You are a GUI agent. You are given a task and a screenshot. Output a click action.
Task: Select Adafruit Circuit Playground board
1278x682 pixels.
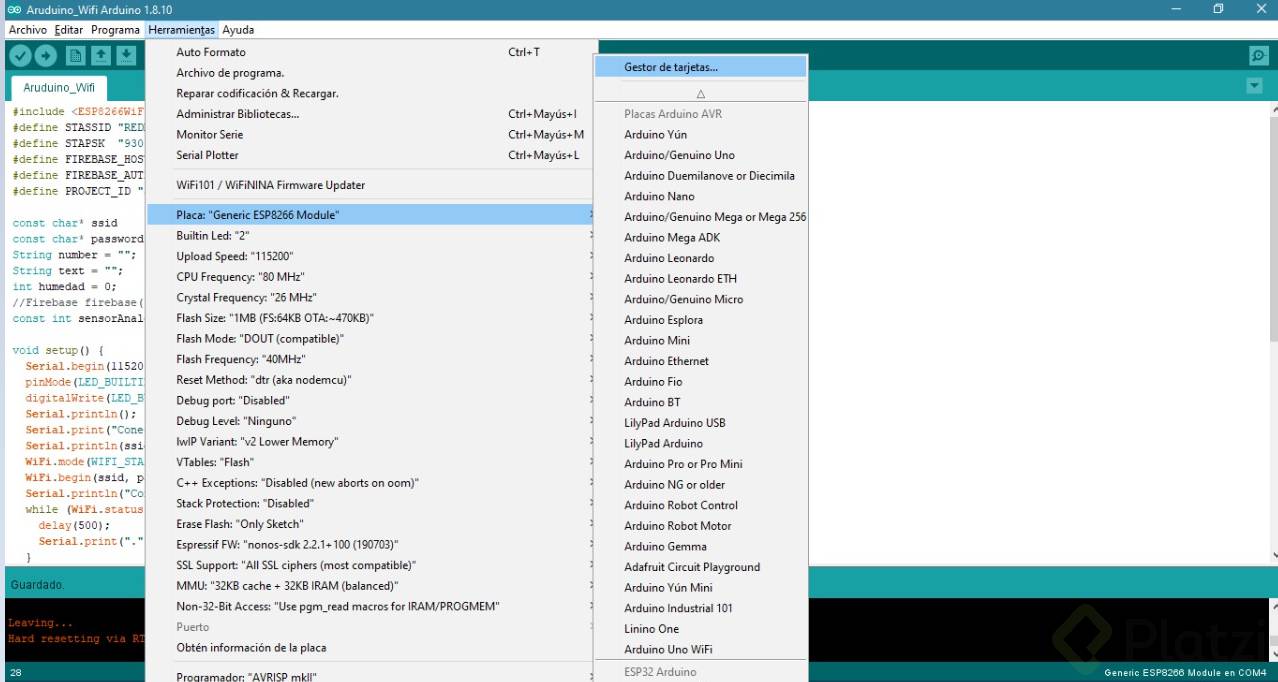coord(700,566)
